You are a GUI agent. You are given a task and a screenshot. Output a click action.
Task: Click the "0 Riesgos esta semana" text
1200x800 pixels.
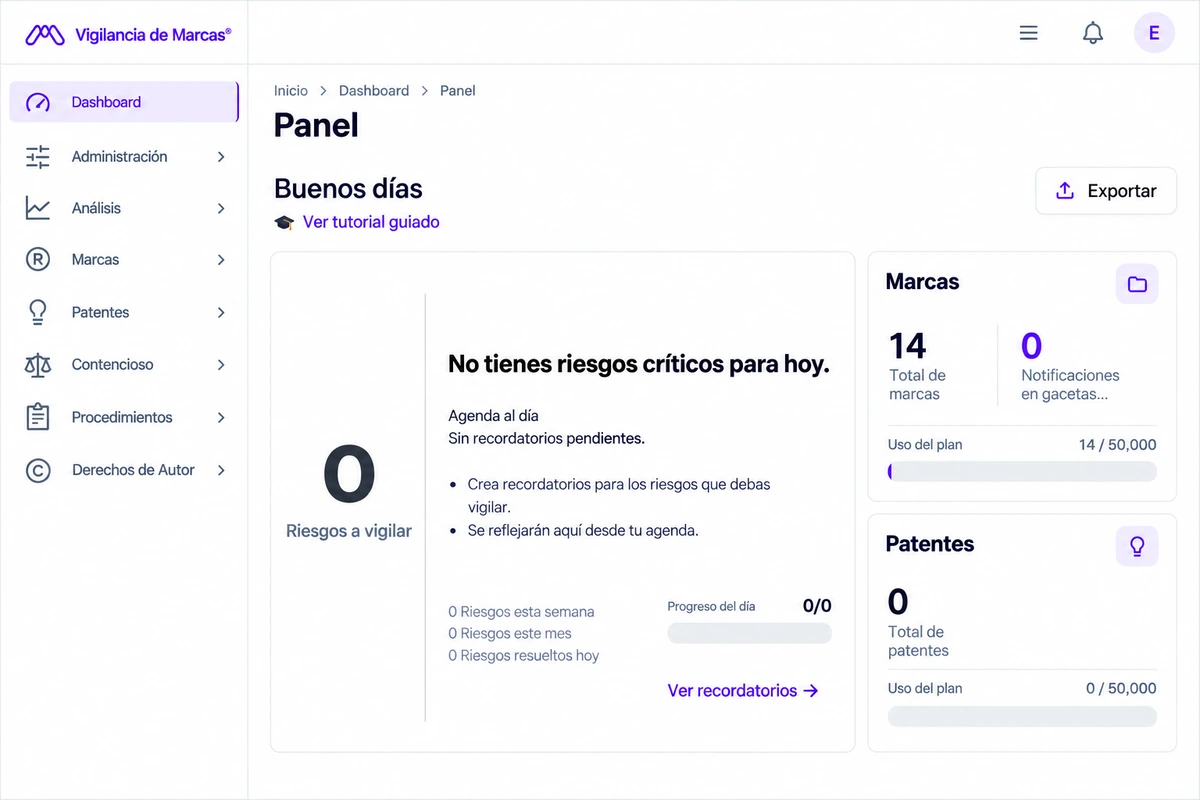pos(521,611)
